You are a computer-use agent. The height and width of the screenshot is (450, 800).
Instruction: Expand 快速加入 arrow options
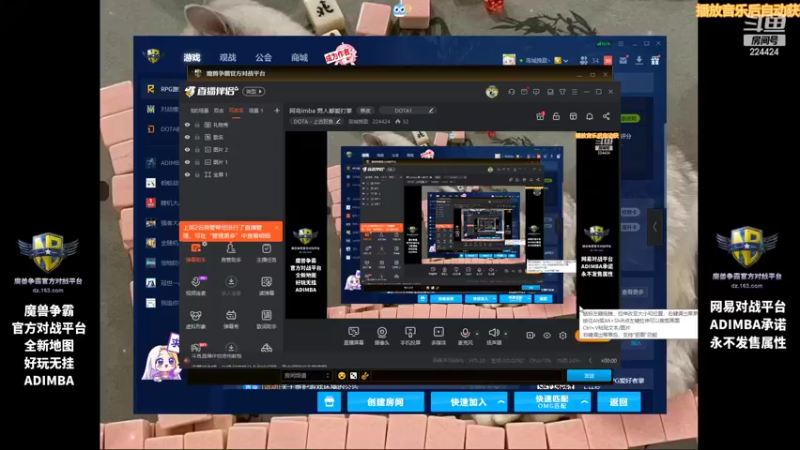point(501,402)
